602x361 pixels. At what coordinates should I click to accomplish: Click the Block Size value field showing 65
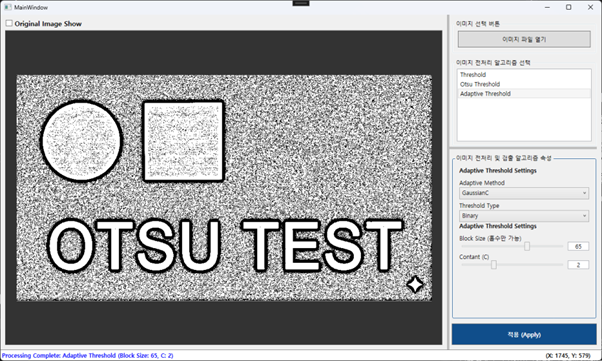(578, 247)
